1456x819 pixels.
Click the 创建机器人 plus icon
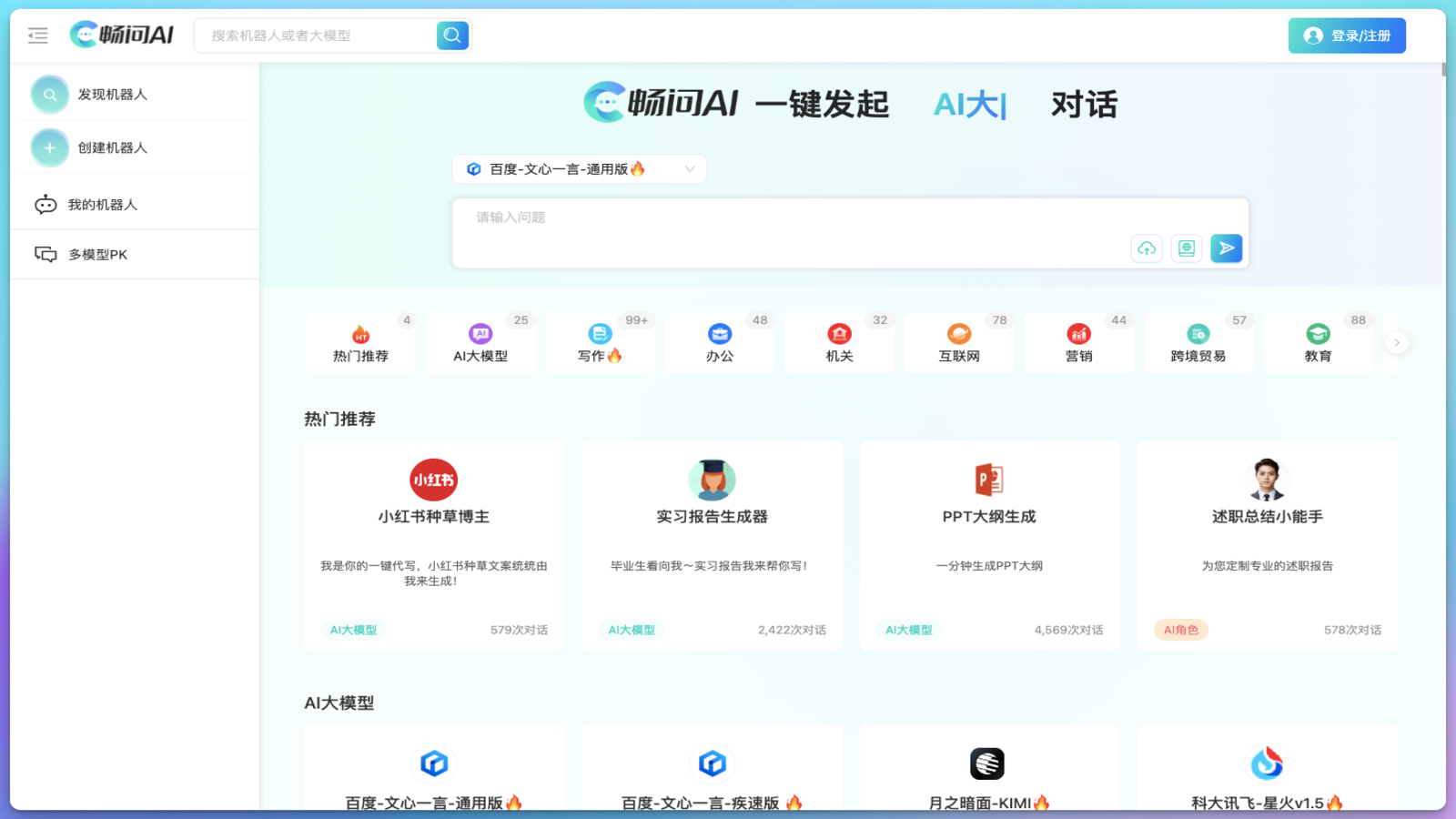[50, 147]
